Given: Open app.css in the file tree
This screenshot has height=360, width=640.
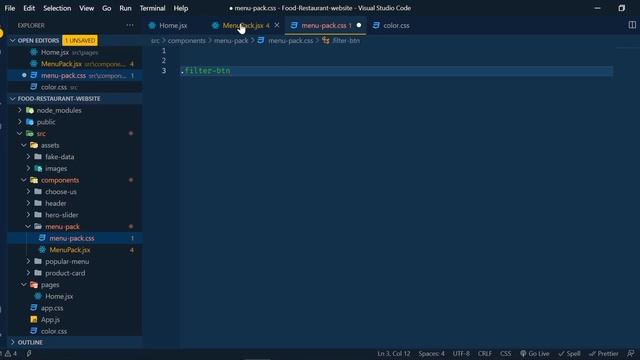Looking at the screenshot, I should (x=75, y=308).
